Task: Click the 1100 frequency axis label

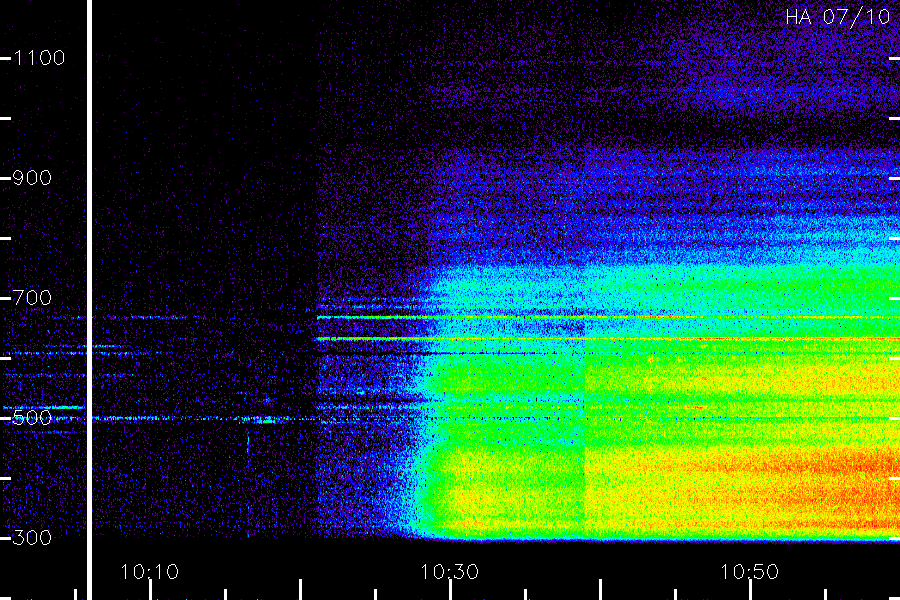Action: 39,58
